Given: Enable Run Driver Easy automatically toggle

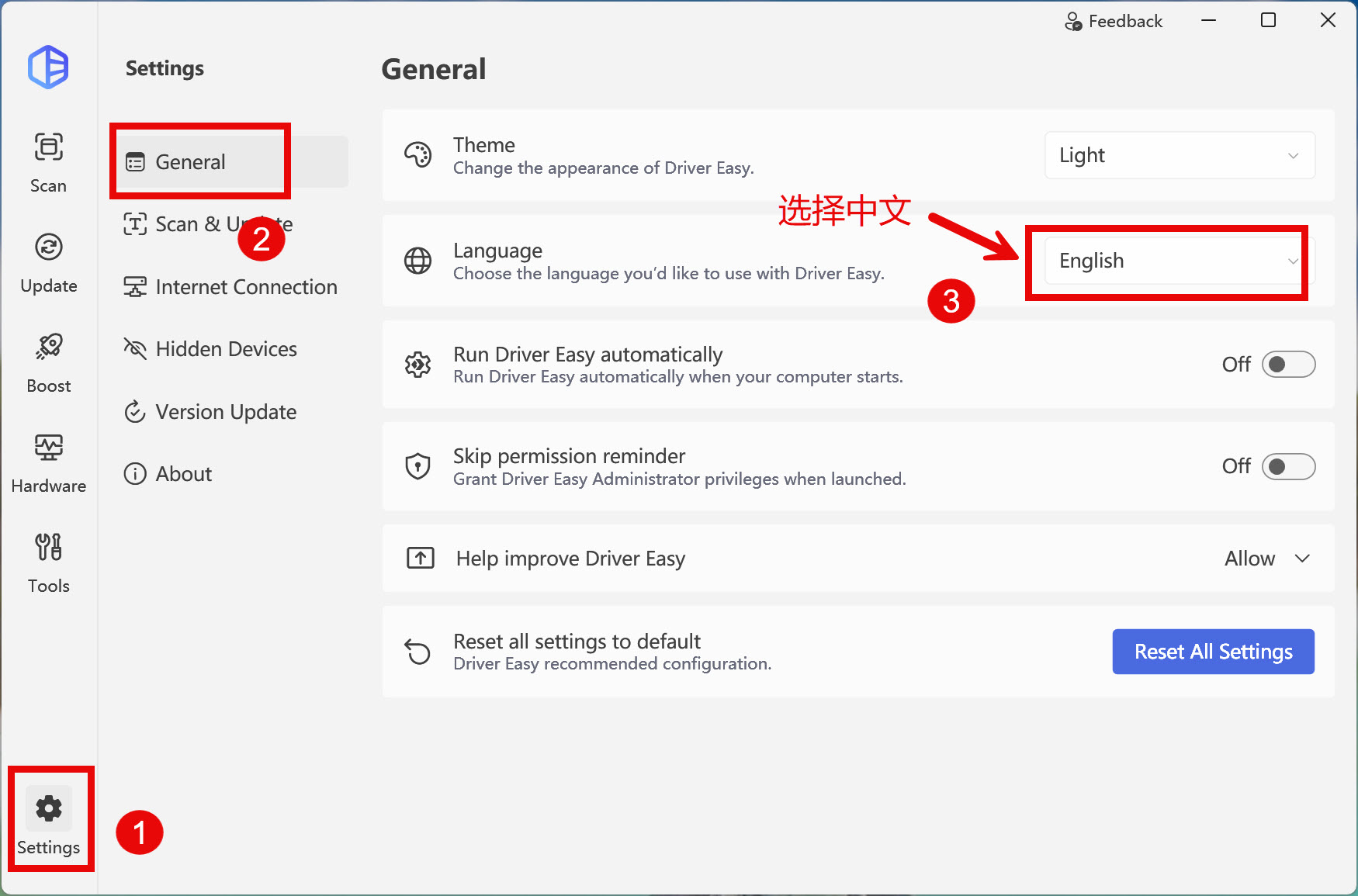Looking at the screenshot, I should tap(1288, 365).
